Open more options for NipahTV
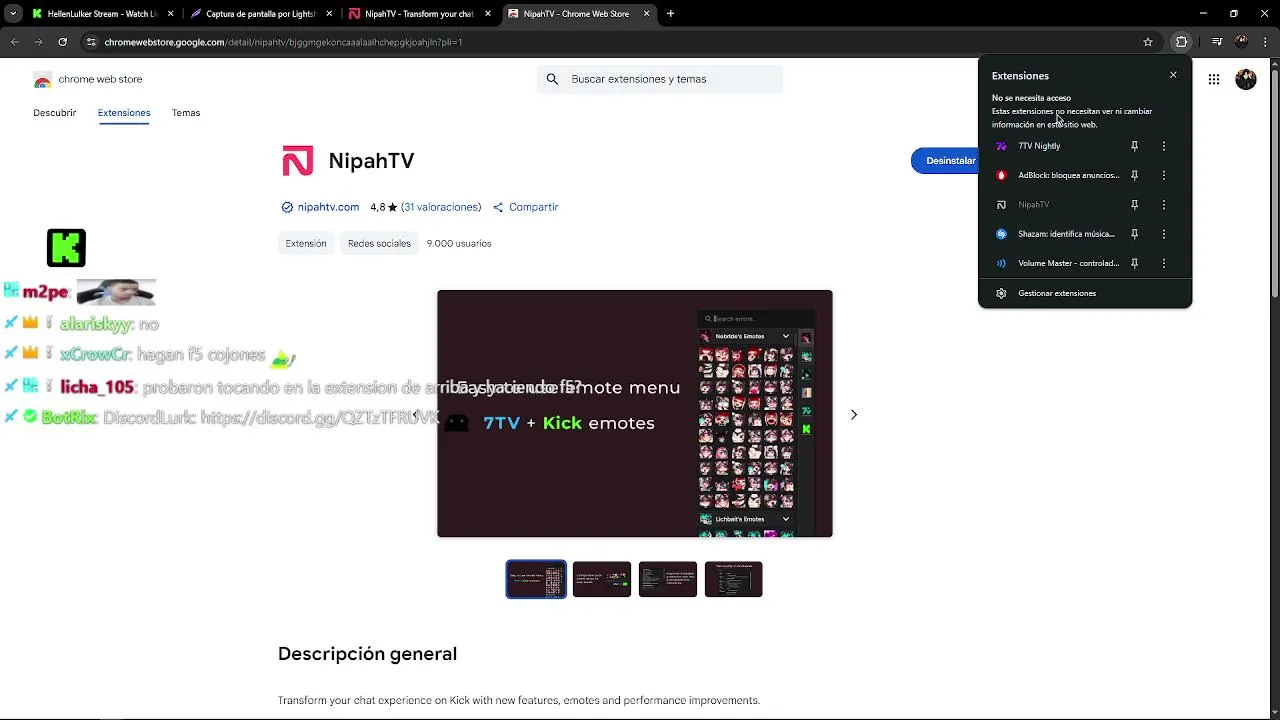1280x720 pixels. pos(1163,204)
